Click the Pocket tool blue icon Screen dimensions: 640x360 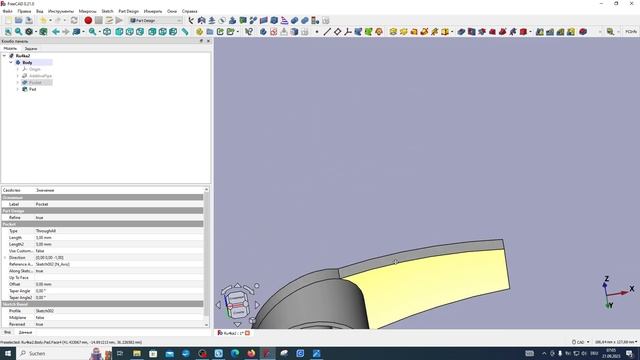click(x=461, y=31)
